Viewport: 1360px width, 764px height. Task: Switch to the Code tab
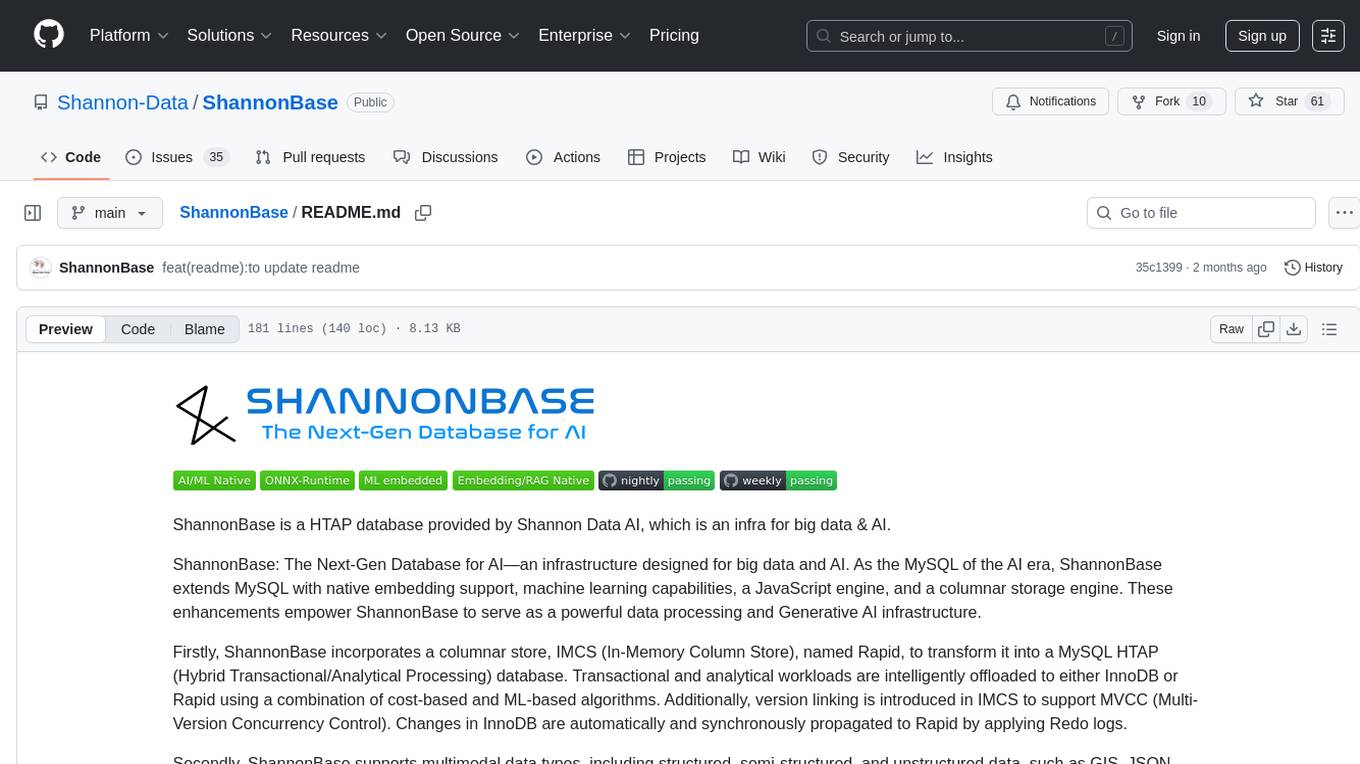71,157
